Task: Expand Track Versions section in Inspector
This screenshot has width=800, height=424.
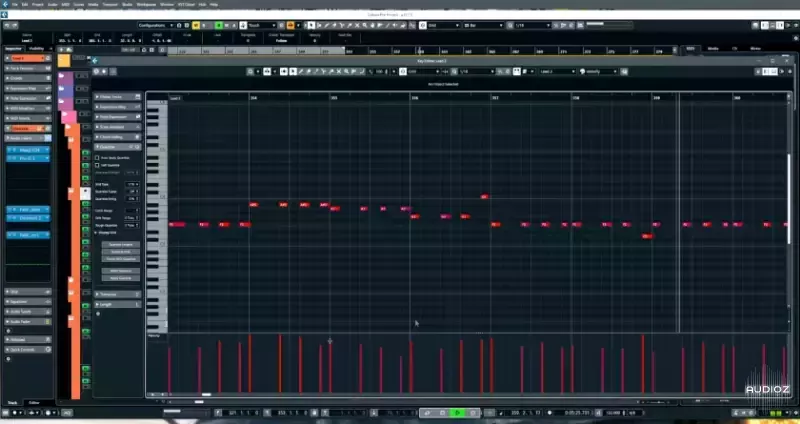Action: 28,68
